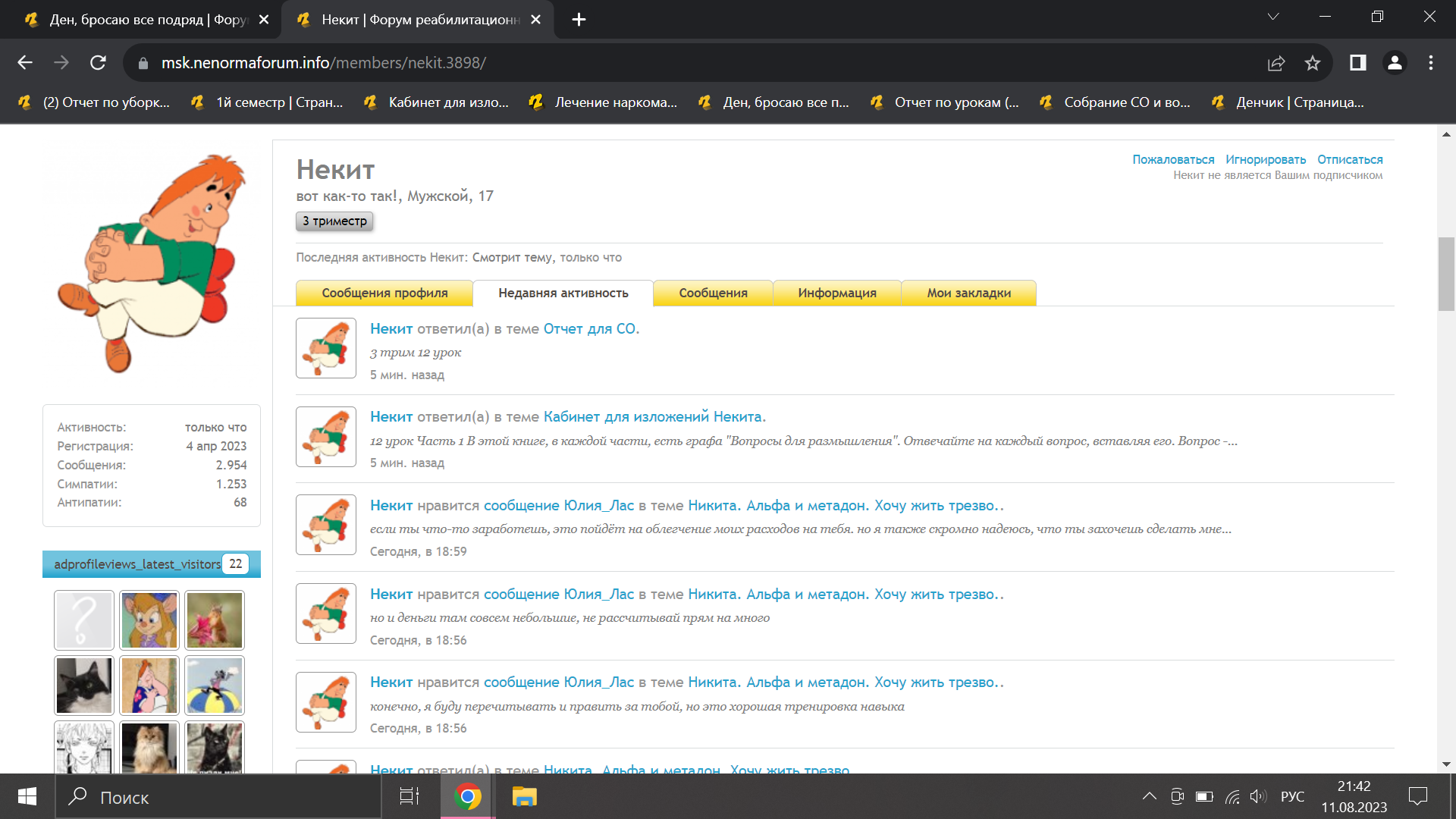
Task: Open the black-and-white cat visitor avatar
Action: pyautogui.click(x=84, y=686)
